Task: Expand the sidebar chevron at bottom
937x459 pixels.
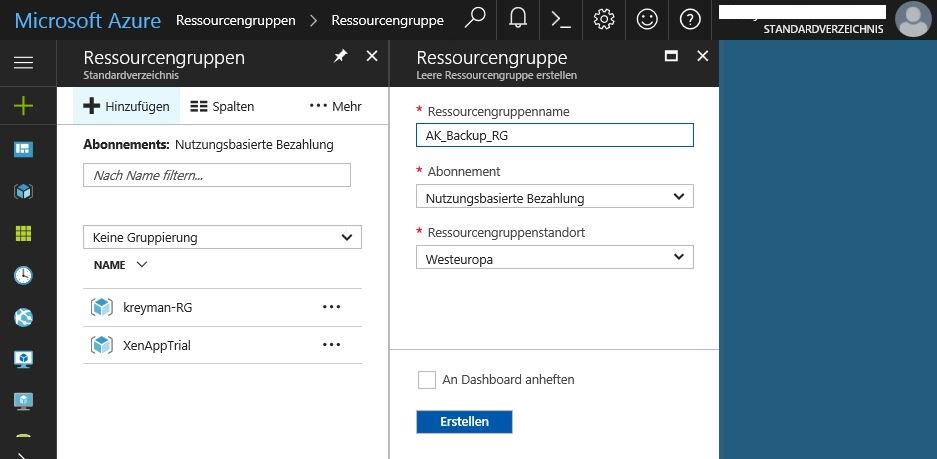Action: tap(23, 456)
